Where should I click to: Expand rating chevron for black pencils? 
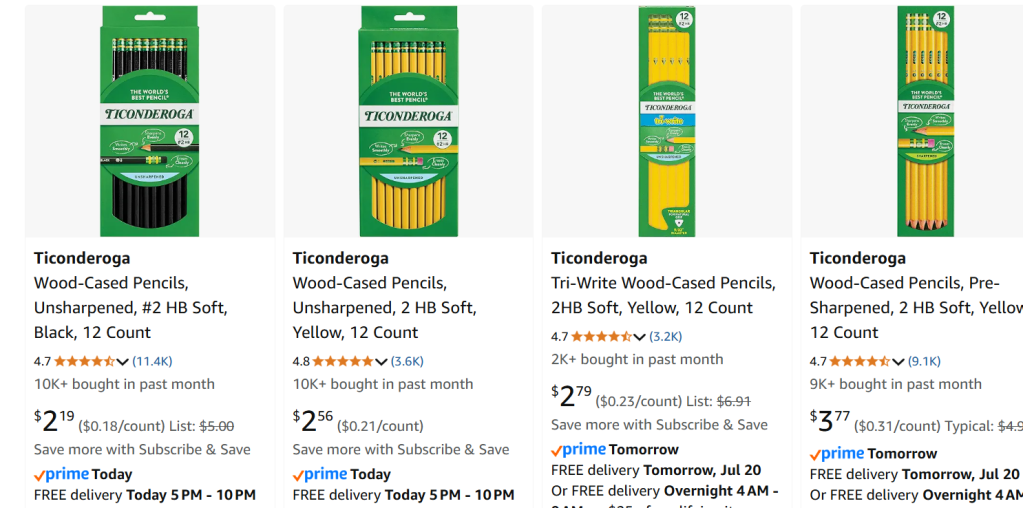click(x=123, y=362)
